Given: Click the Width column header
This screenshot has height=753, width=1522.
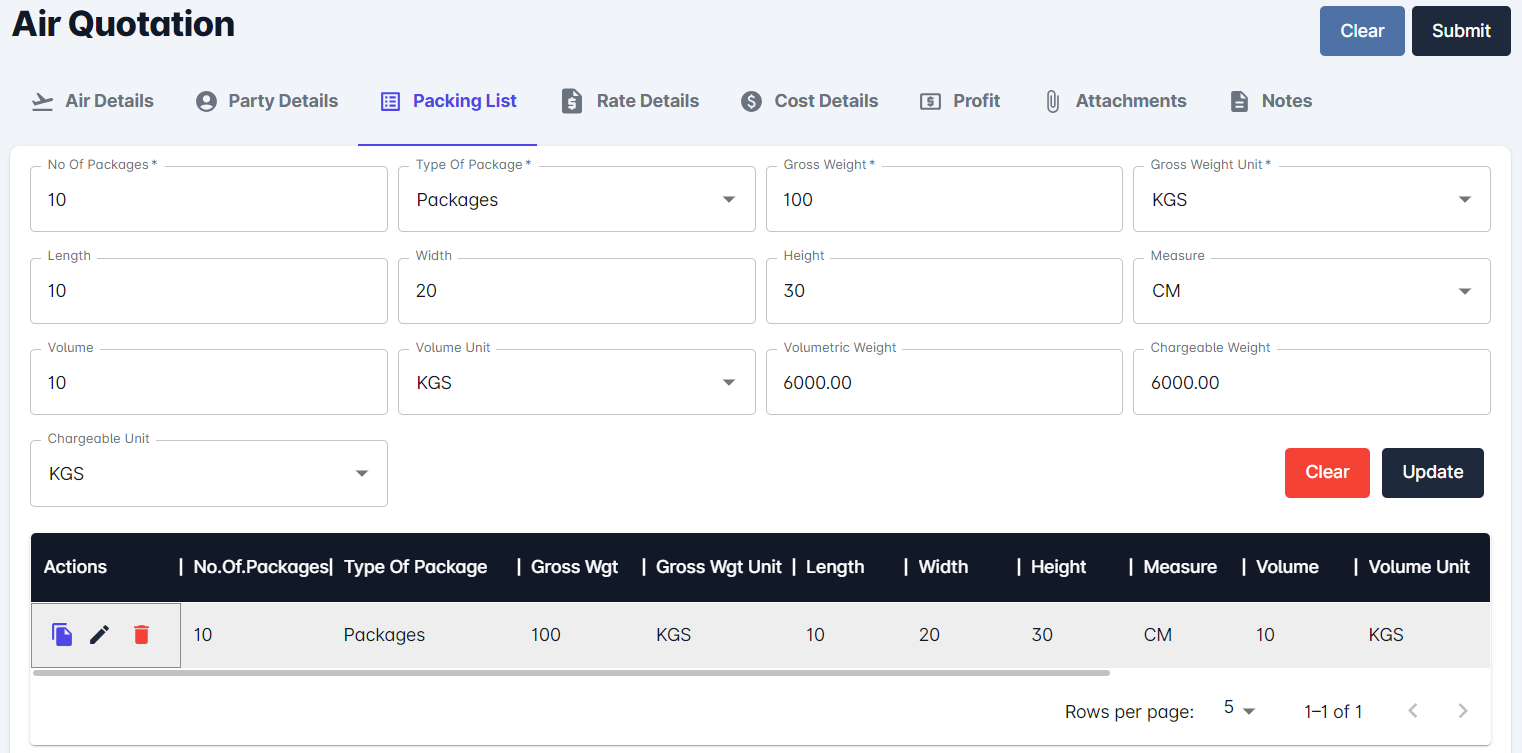Looking at the screenshot, I should (943, 567).
